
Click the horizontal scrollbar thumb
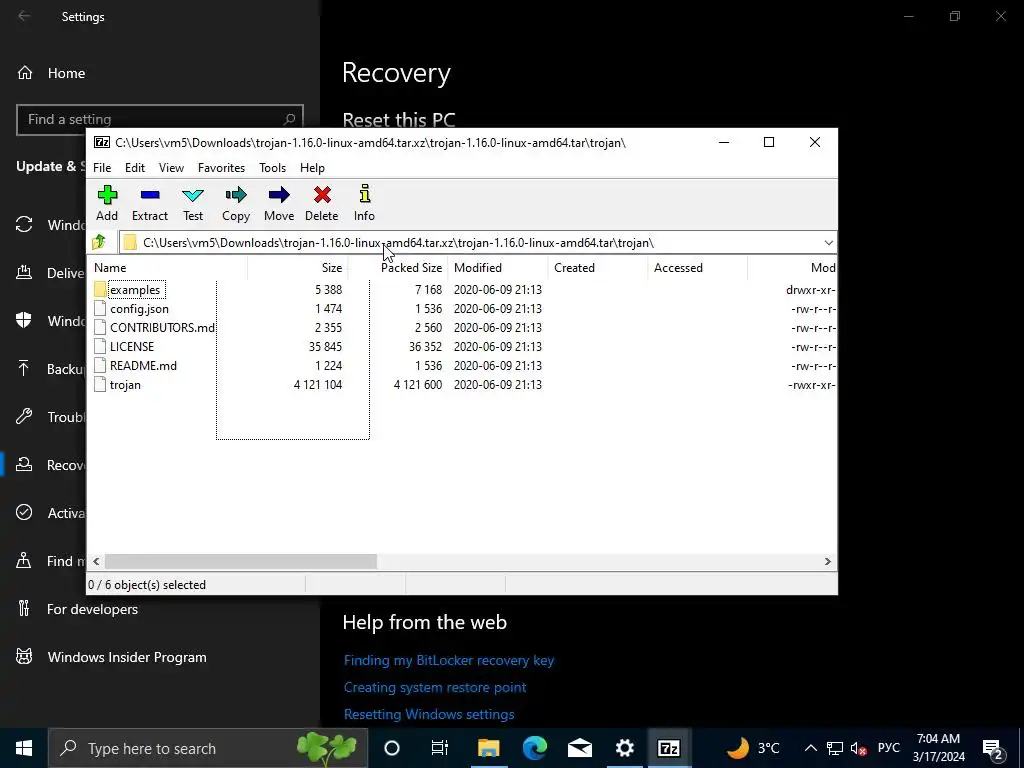click(241, 562)
